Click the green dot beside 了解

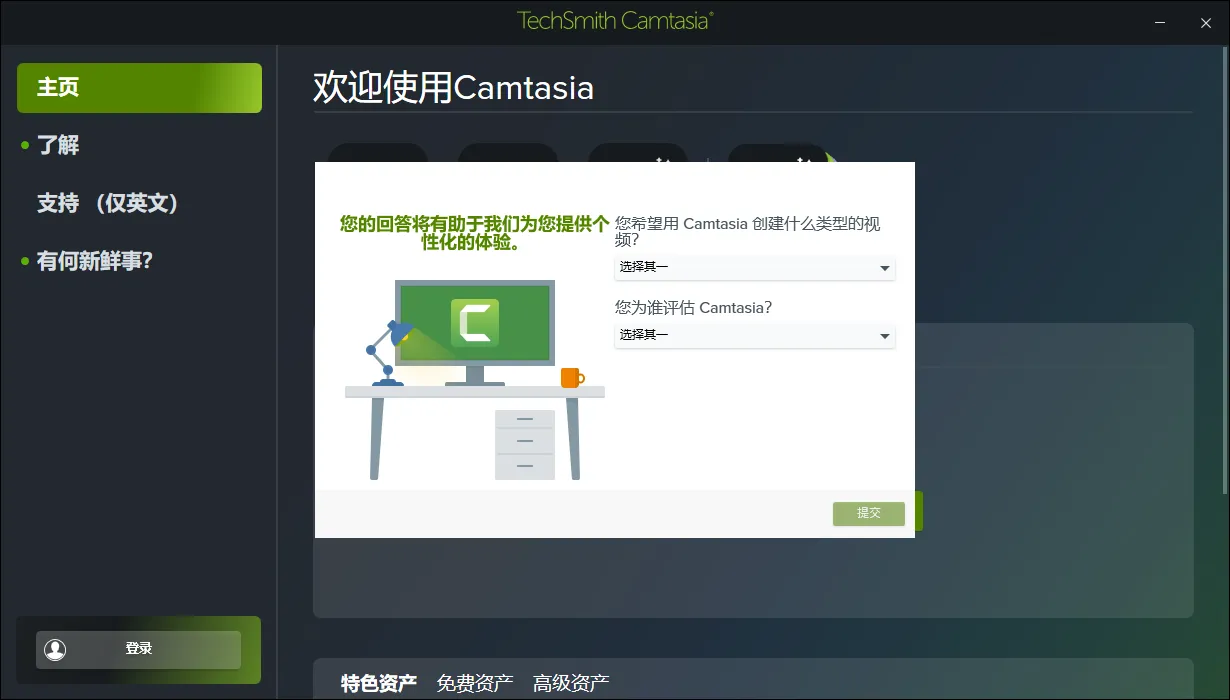pyautogui.click(x=25, y=146)
